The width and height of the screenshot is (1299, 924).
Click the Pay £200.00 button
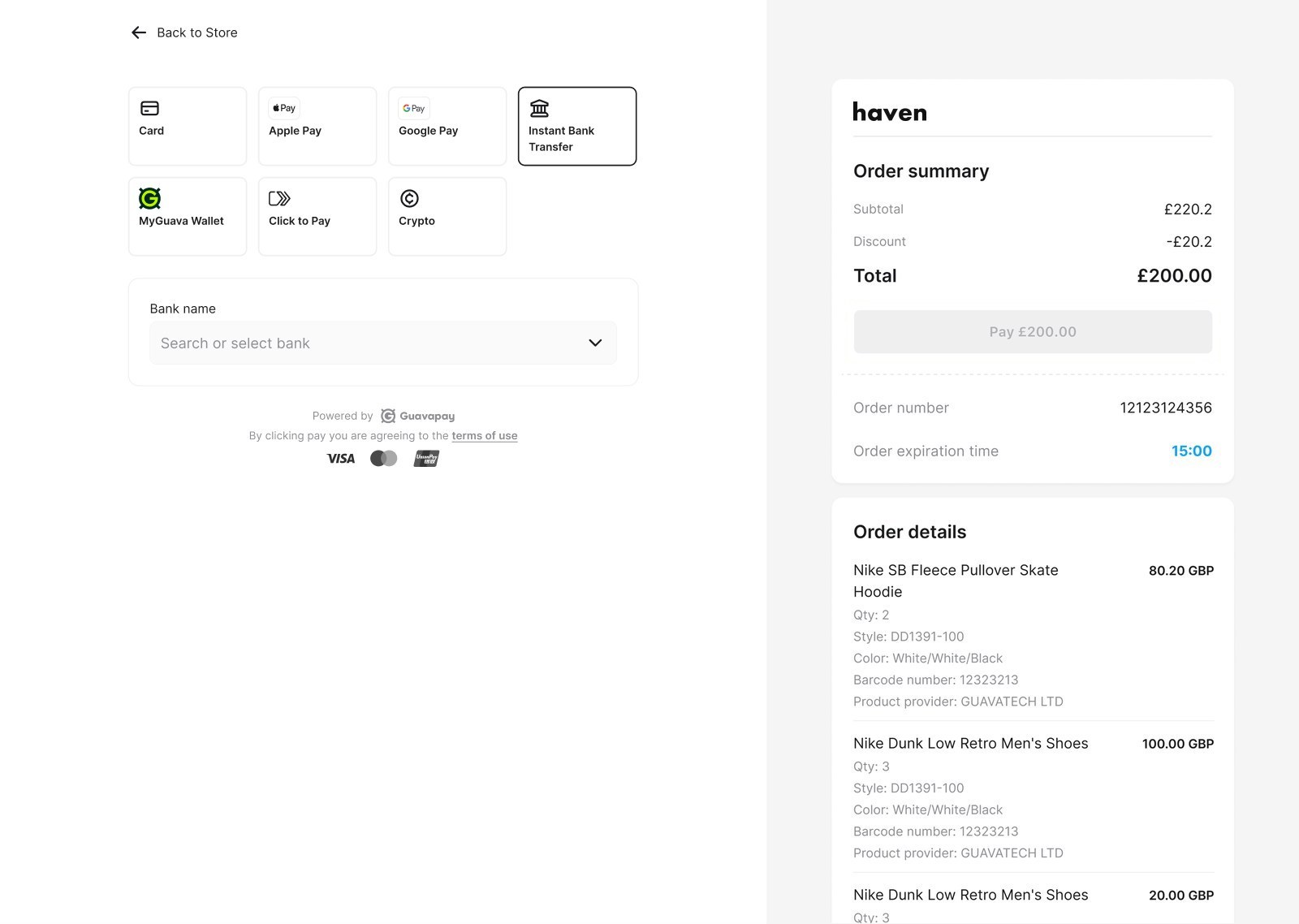click(1033, 331)
